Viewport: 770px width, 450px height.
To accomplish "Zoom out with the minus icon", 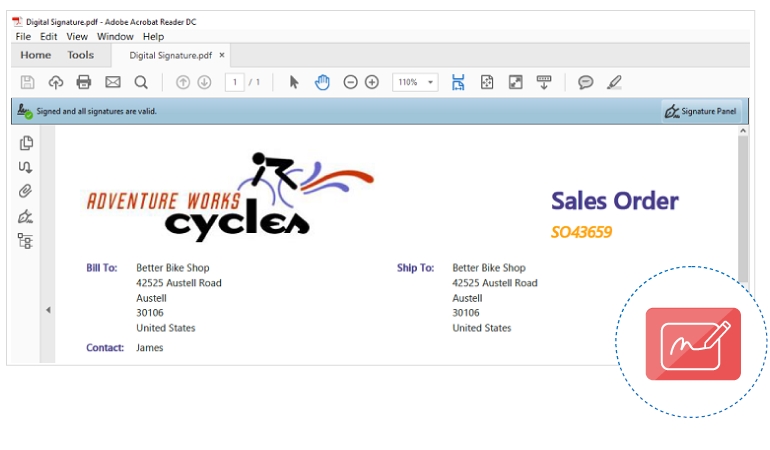I will (x=350, y=82).
